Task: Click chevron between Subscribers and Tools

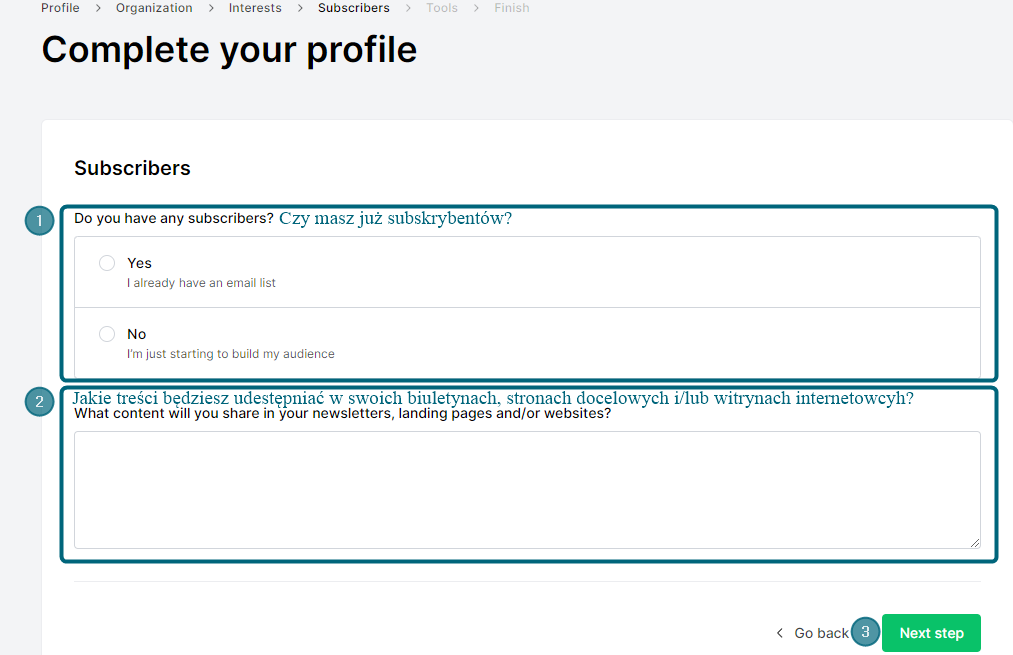Action: coord(408,8)
